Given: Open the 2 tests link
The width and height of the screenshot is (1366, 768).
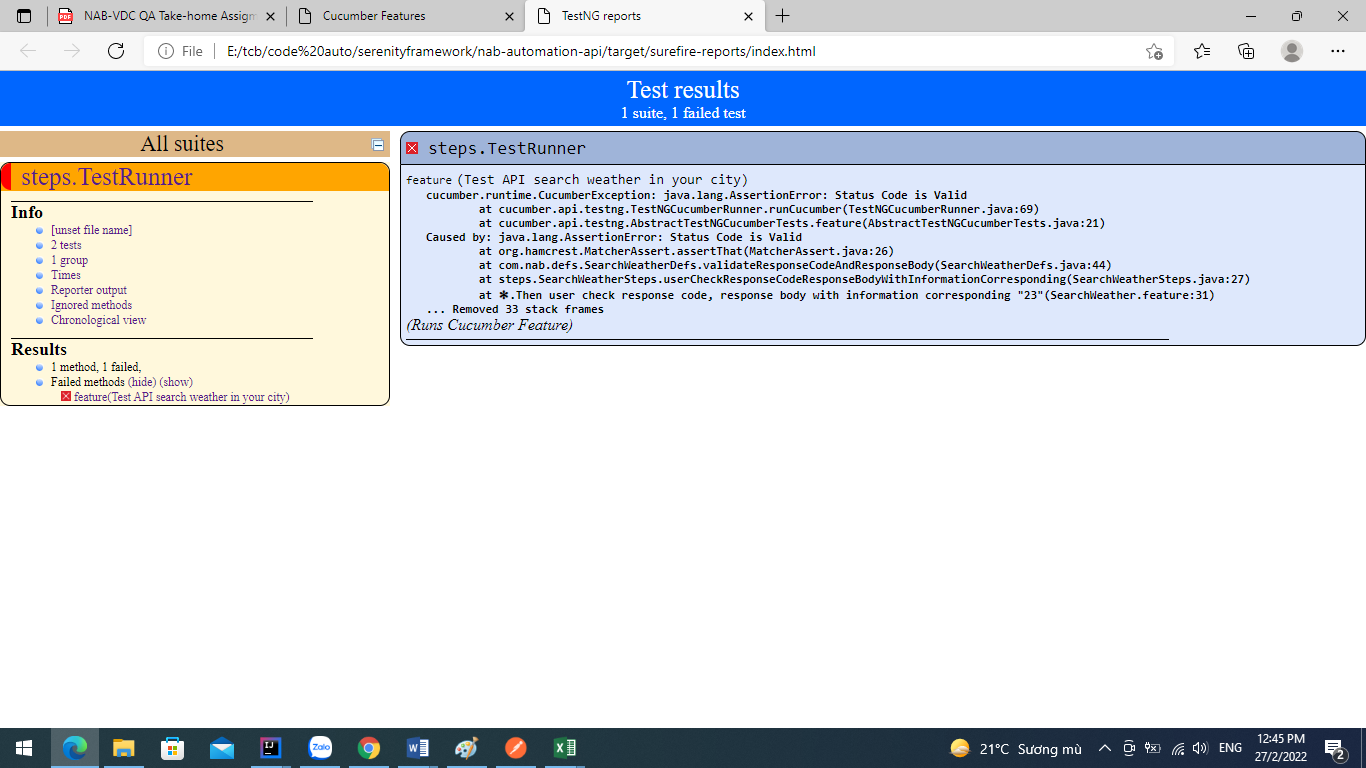Looking at the screenshot, I should click(66, 245).
